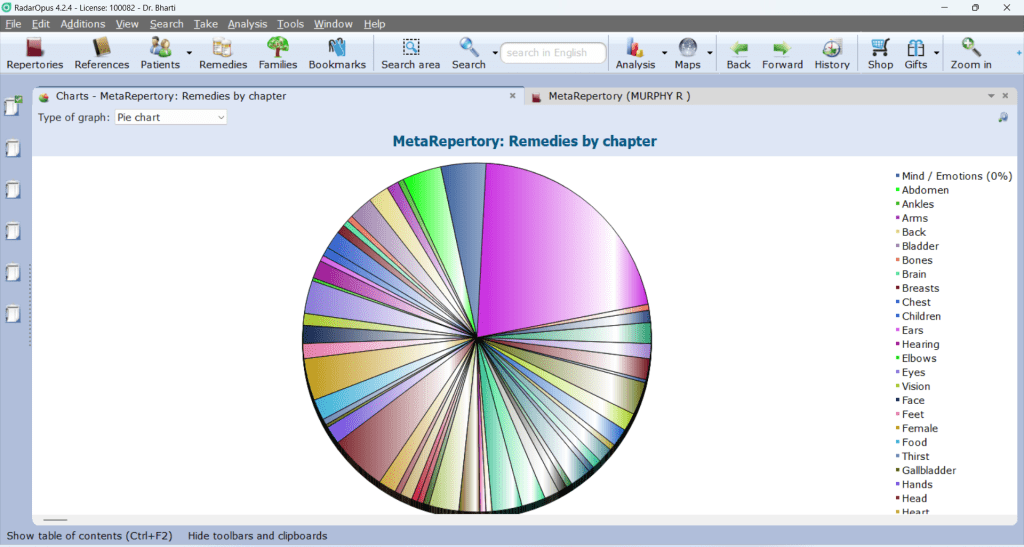
Task: Click the chart title MetaRepertory: Remedies by chapter
Action: click(524, 141)
